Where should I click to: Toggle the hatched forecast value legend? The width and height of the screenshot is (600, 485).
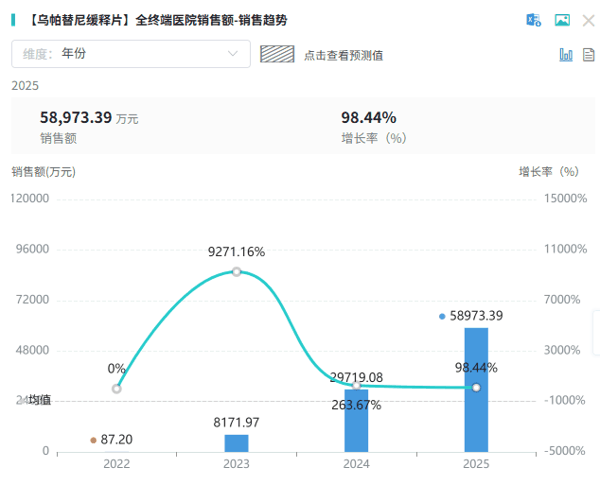[277, 54]
